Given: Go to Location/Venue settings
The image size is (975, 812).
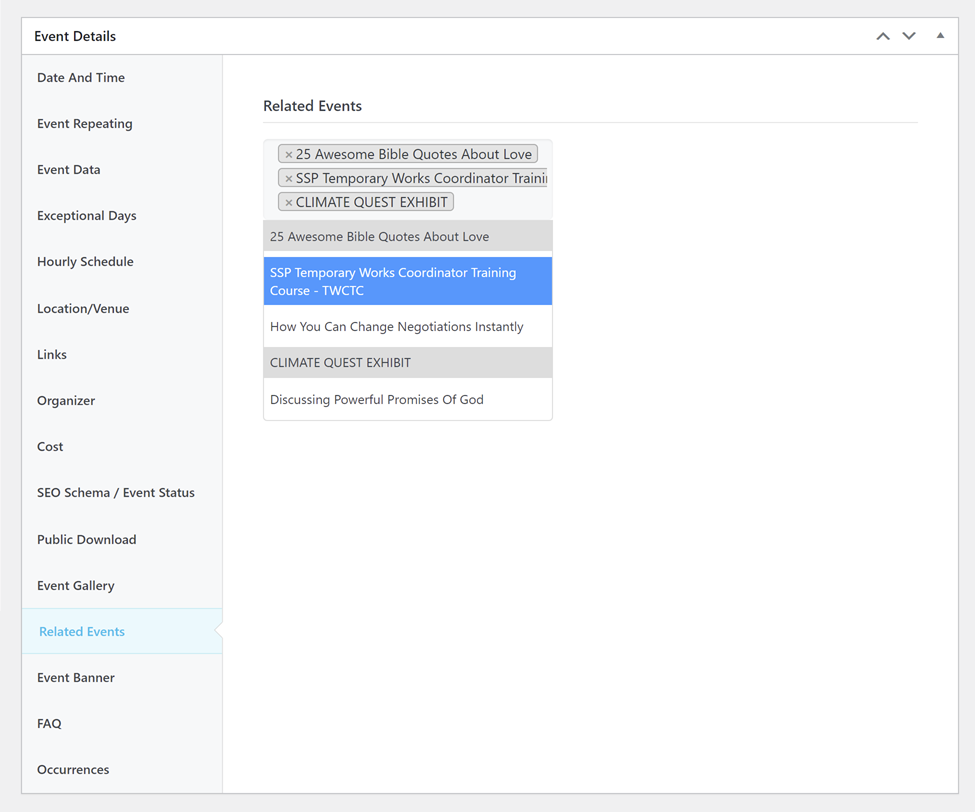Looking at the screenshot, I should tap(83, 309).
